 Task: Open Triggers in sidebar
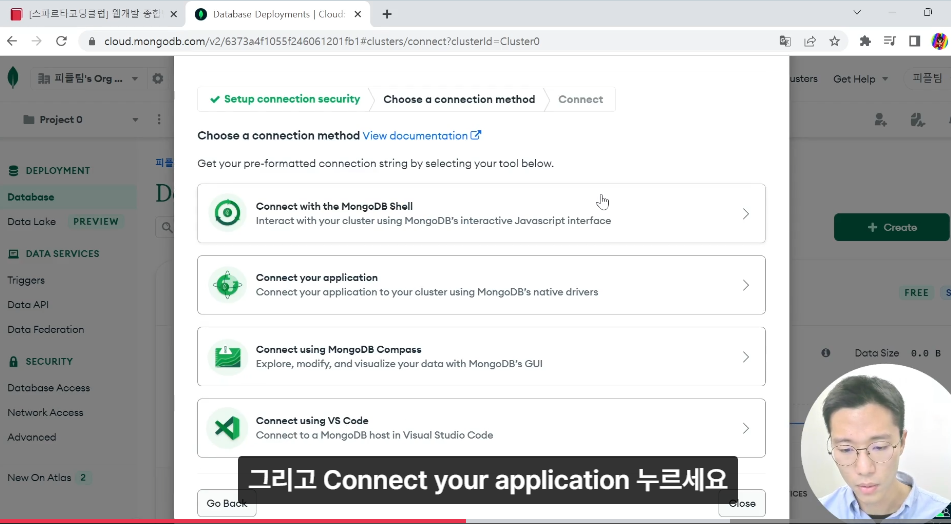point(26,280)
